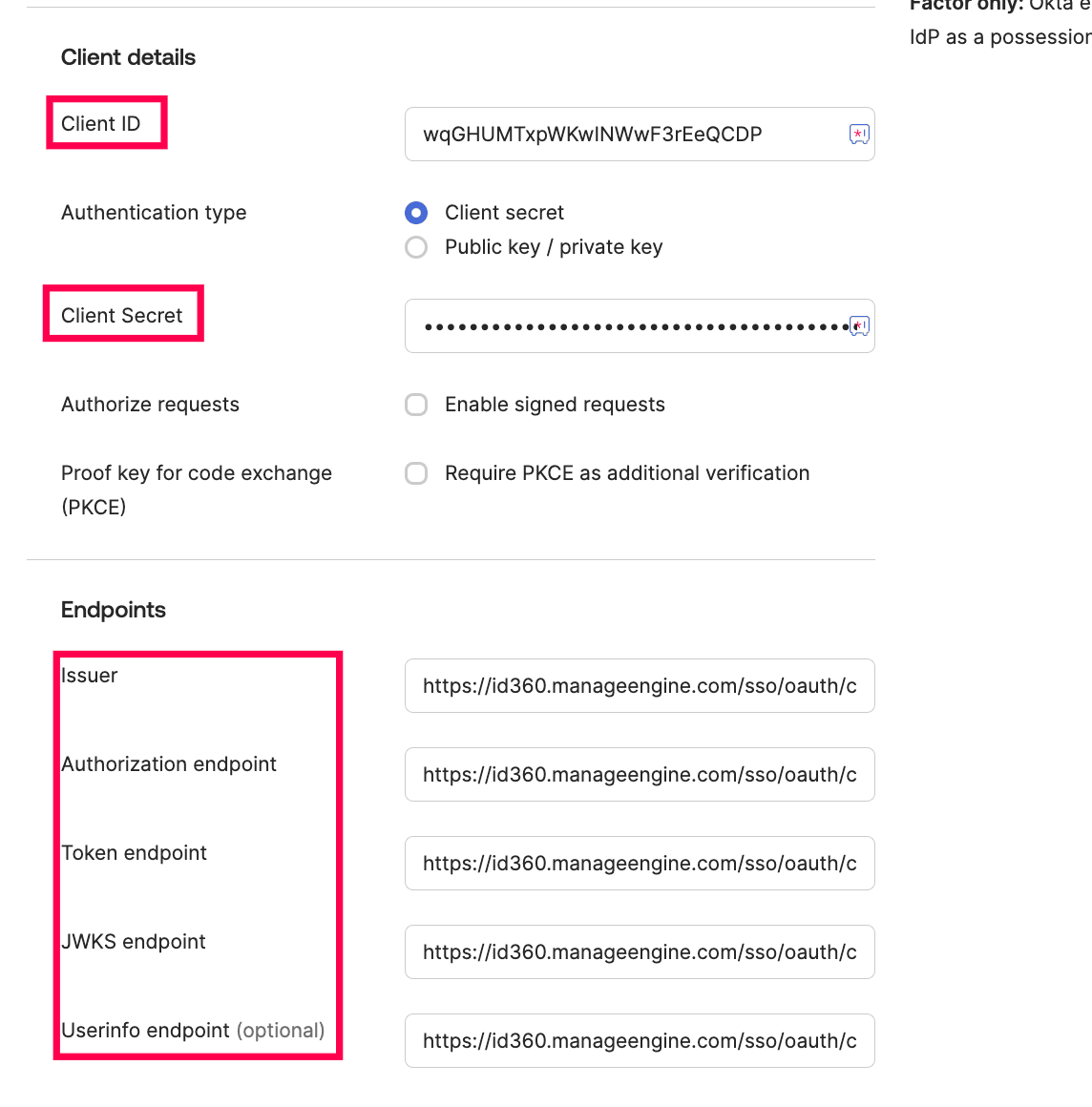Click into the Client ID text box
This screenshot has height=1107, width=1092.
pyautogui.click(x=620, y=135)
